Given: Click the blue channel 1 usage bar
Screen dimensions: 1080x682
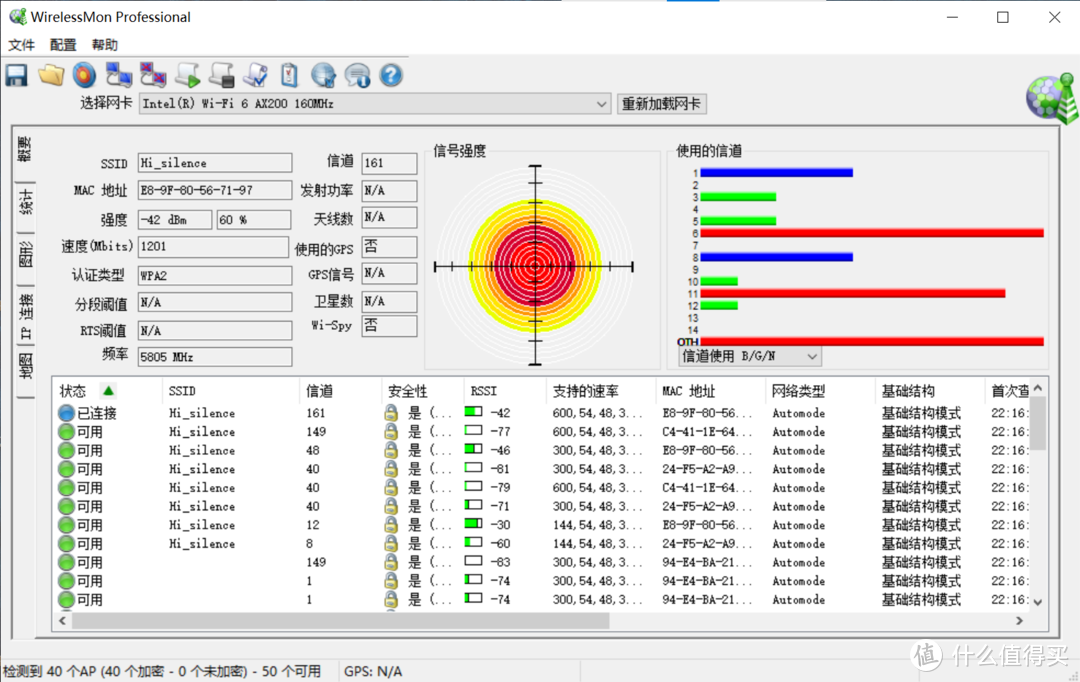Looking at the screenshot, I should pos(777,173).
